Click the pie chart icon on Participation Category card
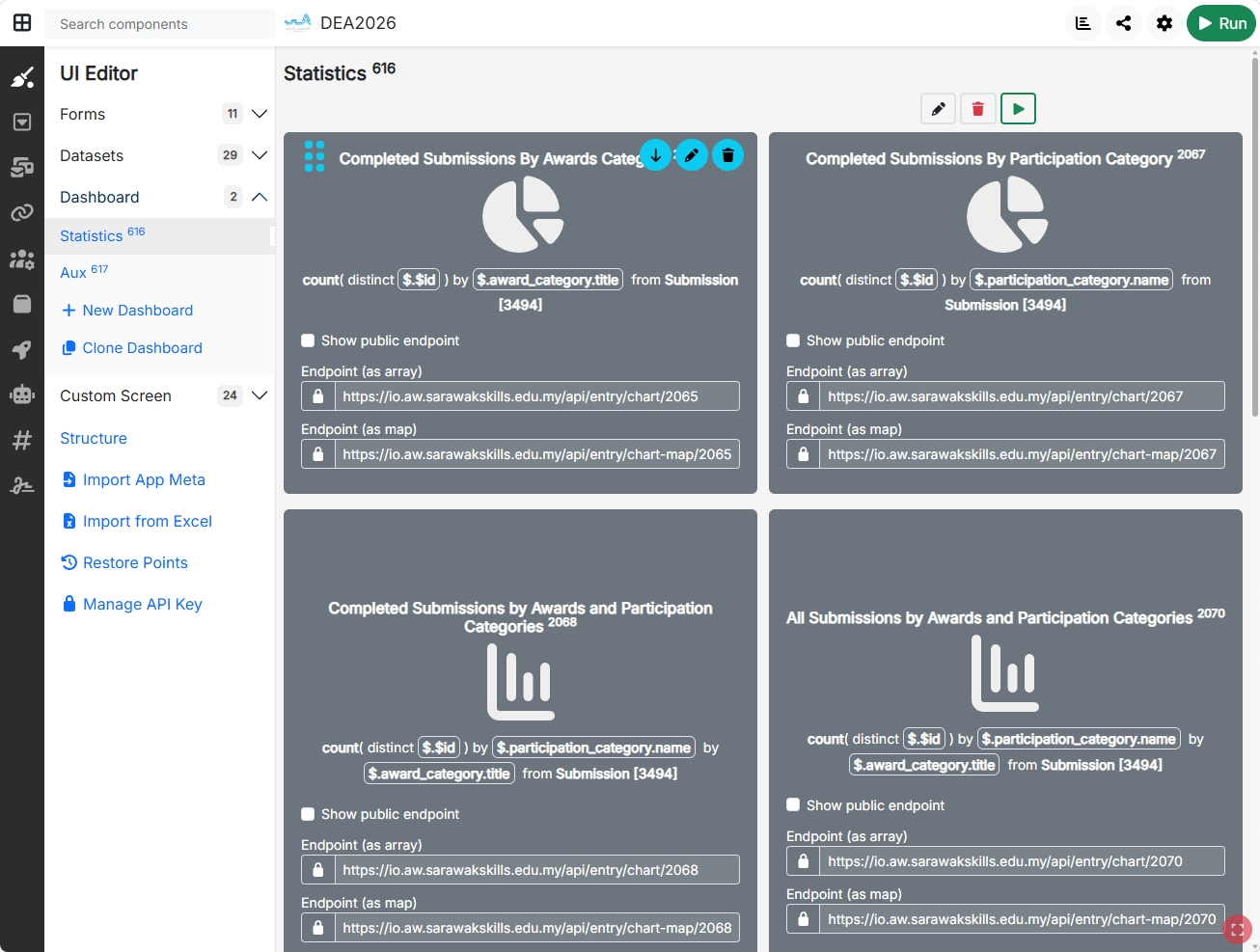The width and height of the screenshot is (1260, 952). tap(1006, 214)
